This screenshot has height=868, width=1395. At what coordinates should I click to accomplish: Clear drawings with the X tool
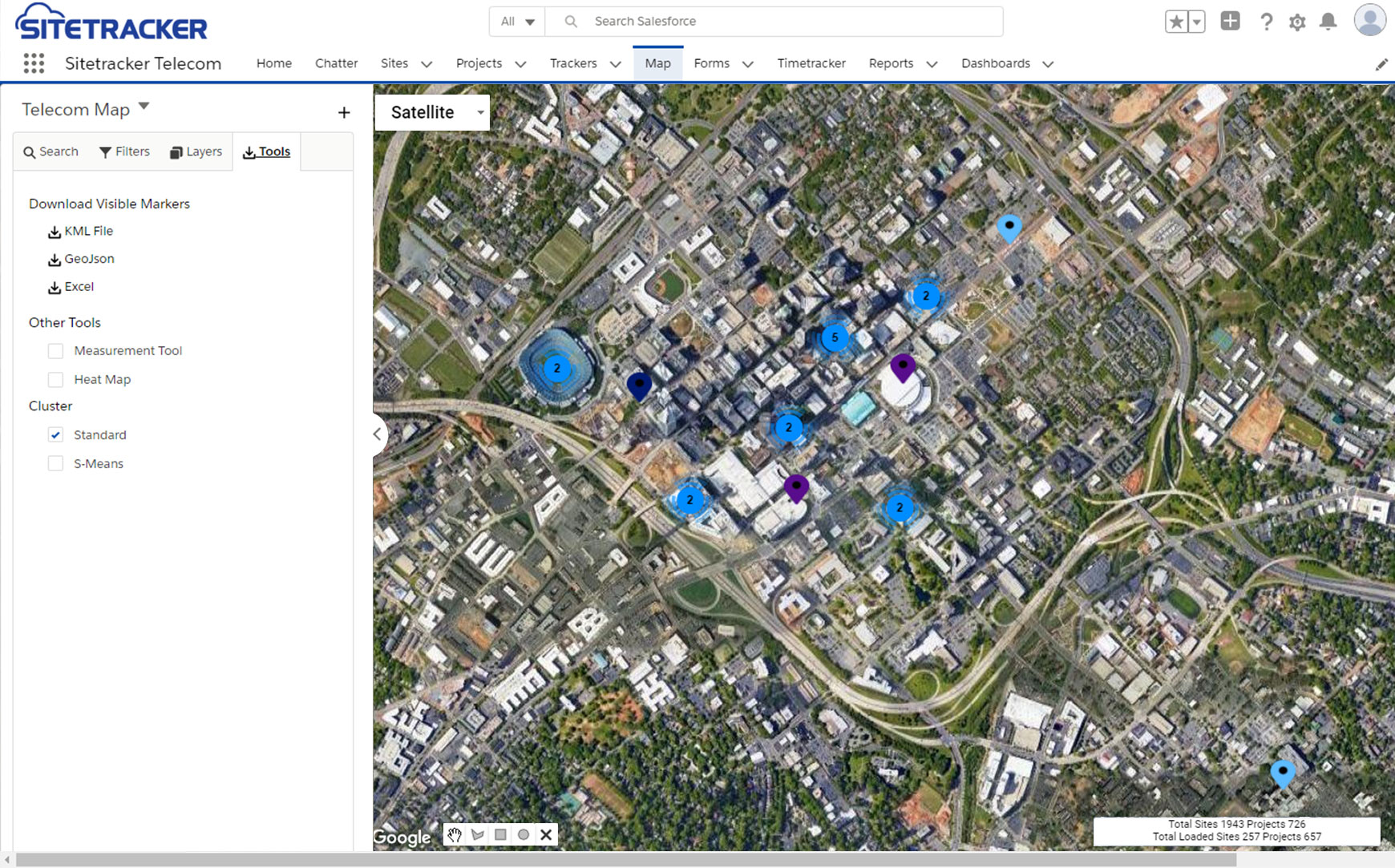pos(546,834)
